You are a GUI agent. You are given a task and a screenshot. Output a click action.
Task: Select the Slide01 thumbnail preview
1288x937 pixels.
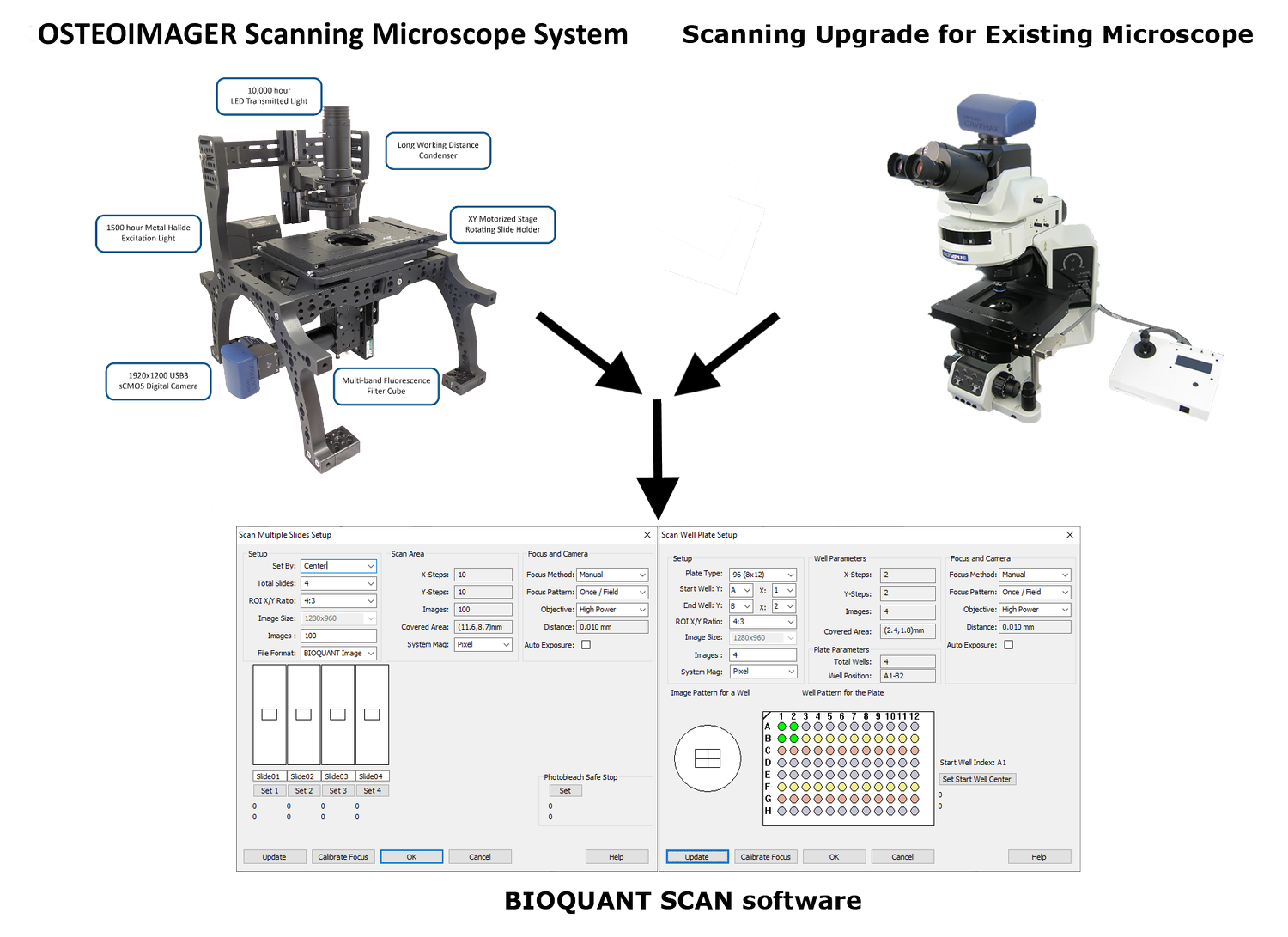pos(269,715)
